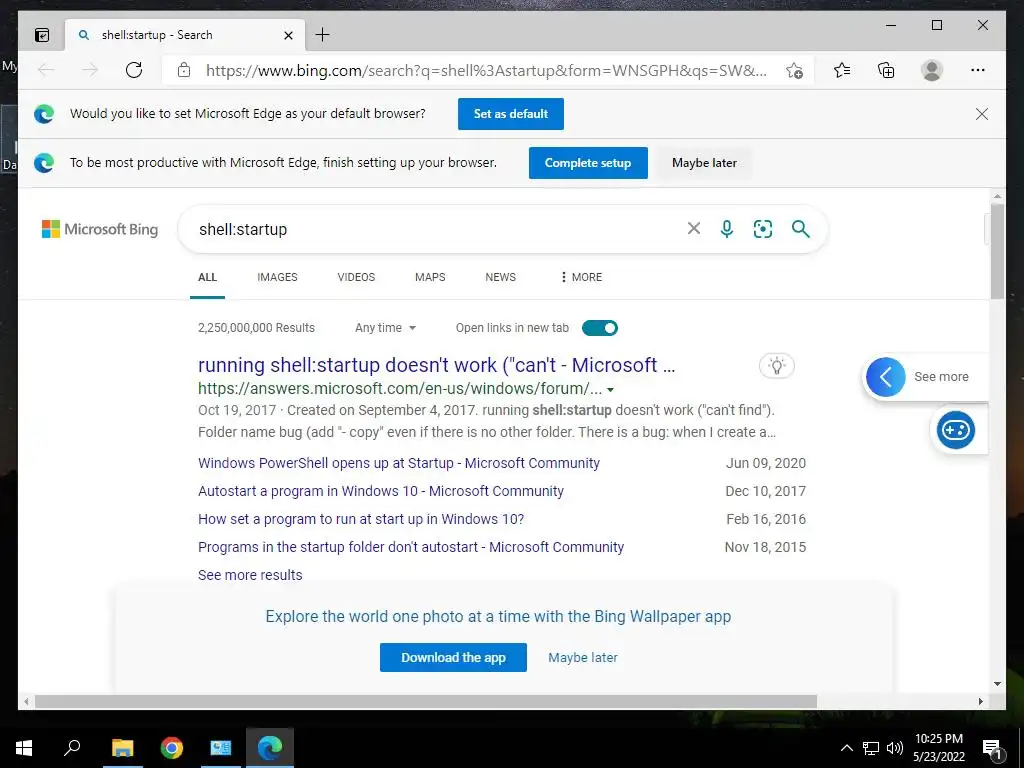Open taskbar search magnifier
The width and height of the screenshot is (1024, 768).
pyautogui.click(x=72, y=748)
